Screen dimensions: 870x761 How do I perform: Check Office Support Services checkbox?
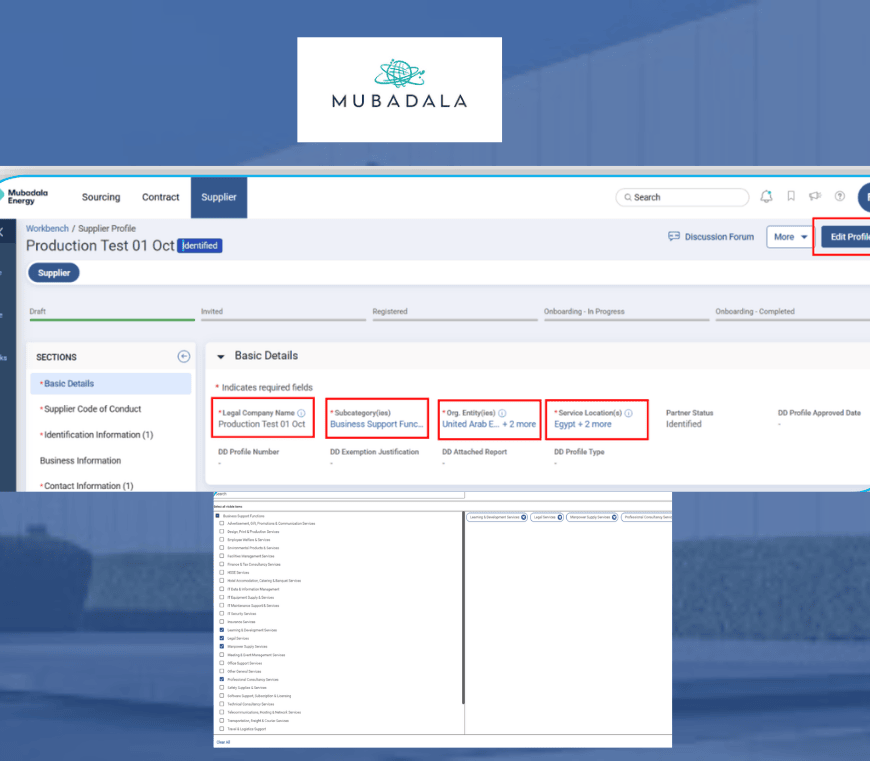click(x=222, y=663)
